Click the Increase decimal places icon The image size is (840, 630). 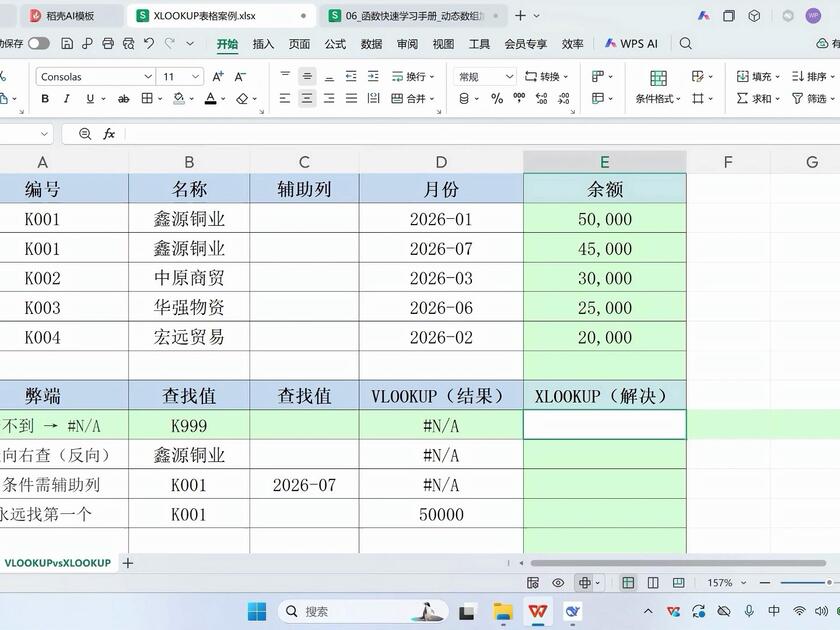pos(542,98)
